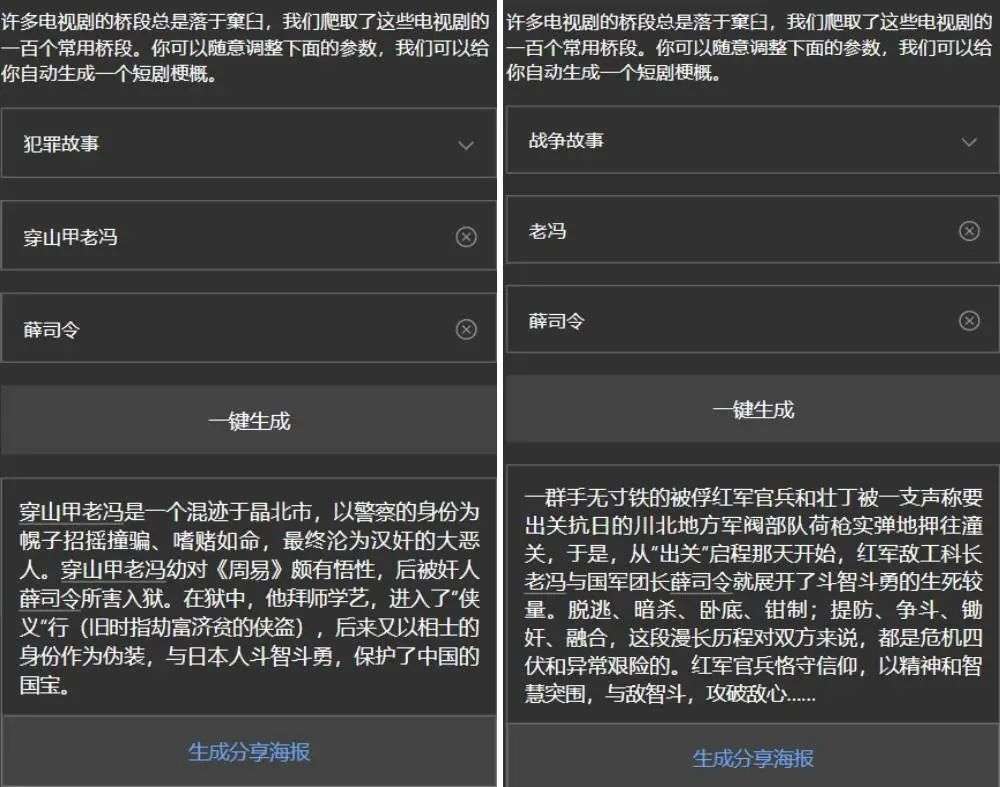Screen dimensions: 1000x787
Task: Clear the 穿山甲老冯 name field
Action: [466, 237]
